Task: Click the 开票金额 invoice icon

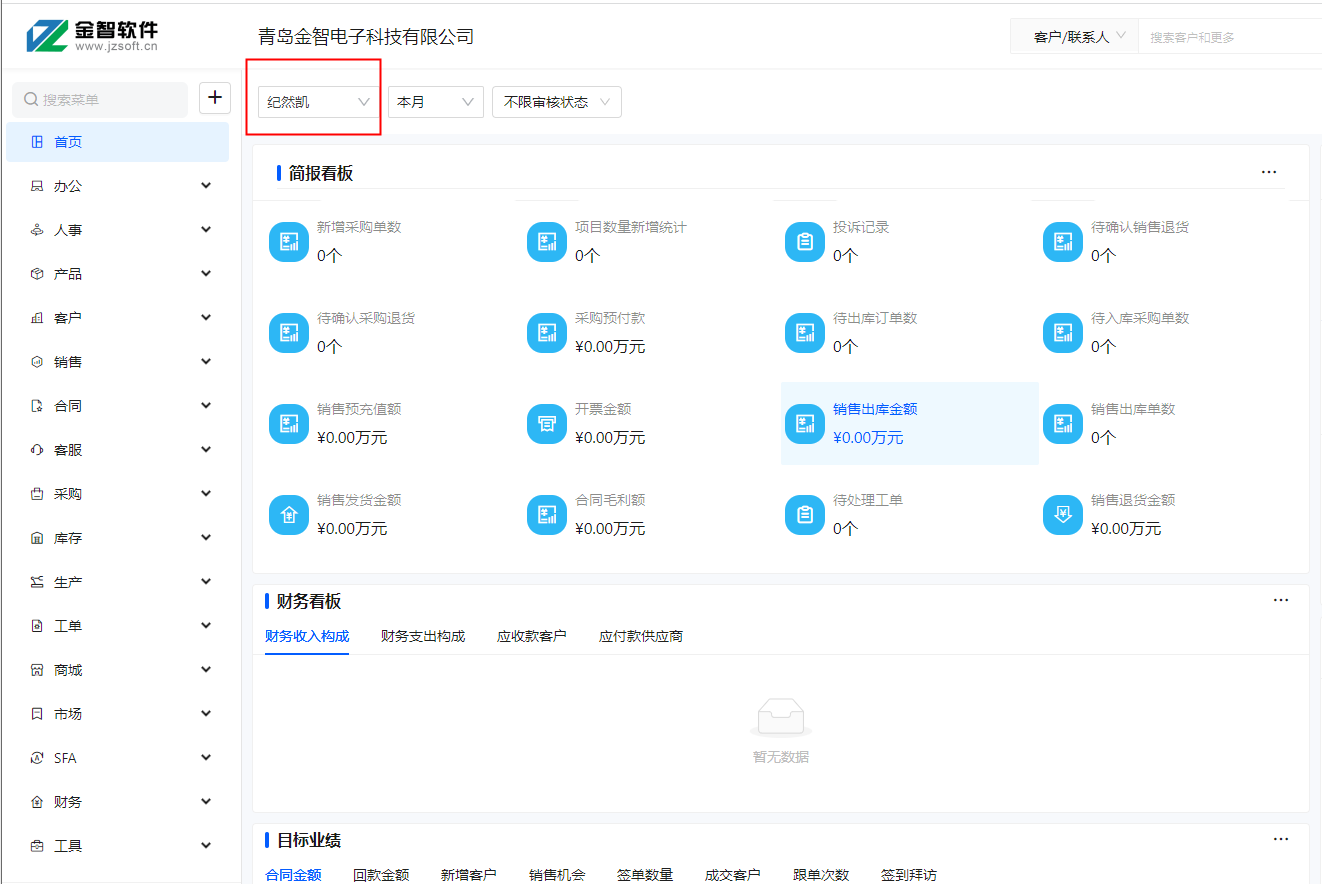Action: pos(546,424)
